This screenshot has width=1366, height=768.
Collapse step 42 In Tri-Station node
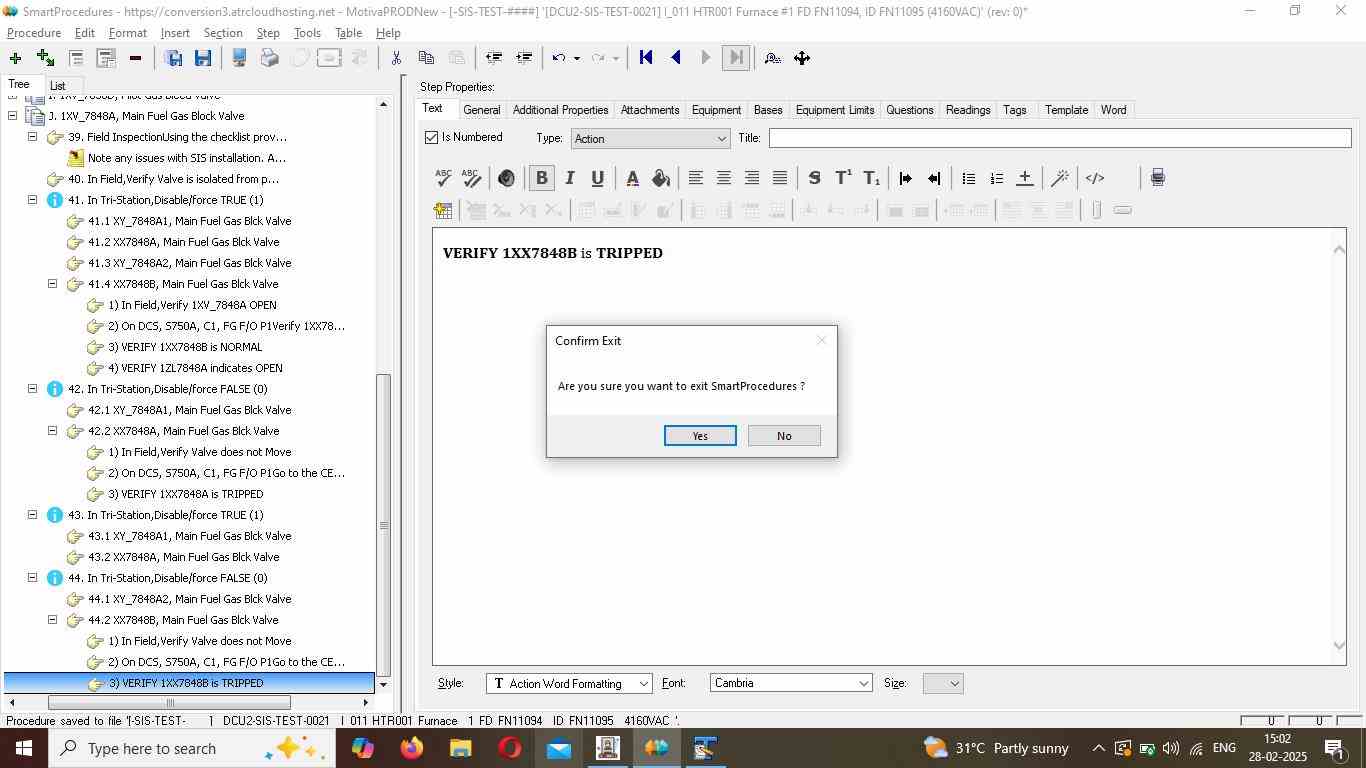[32, 389]
